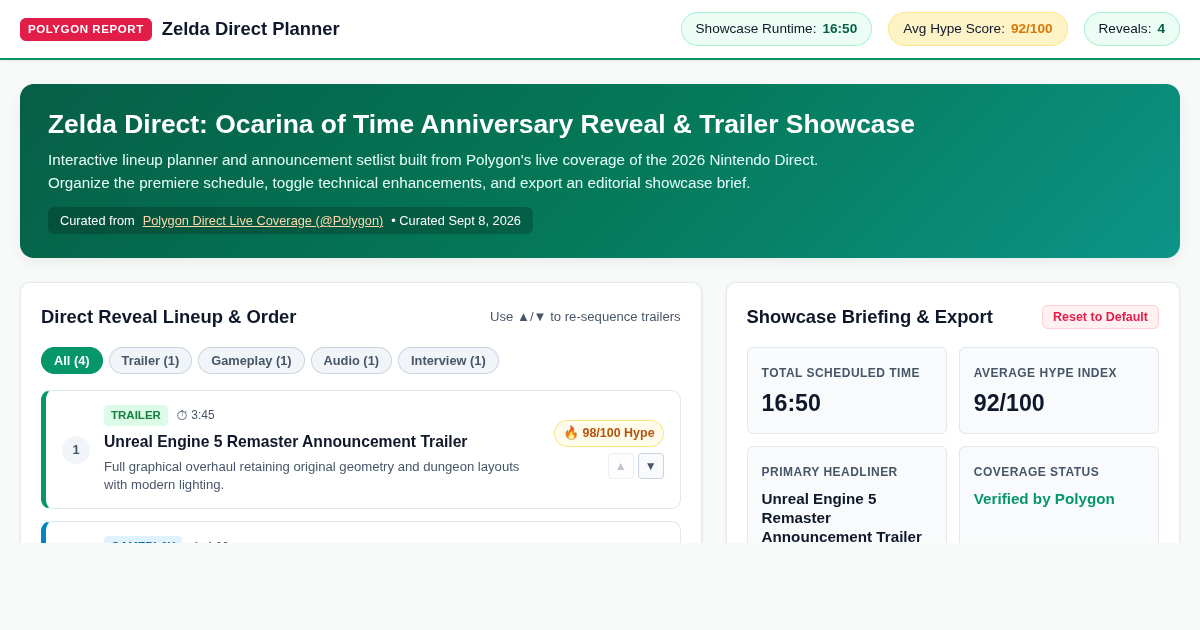Image resolution: width=1200 pixels, height=630 pixels.
Task: Filter the lineup by Audio (1)
Action: 351,360
